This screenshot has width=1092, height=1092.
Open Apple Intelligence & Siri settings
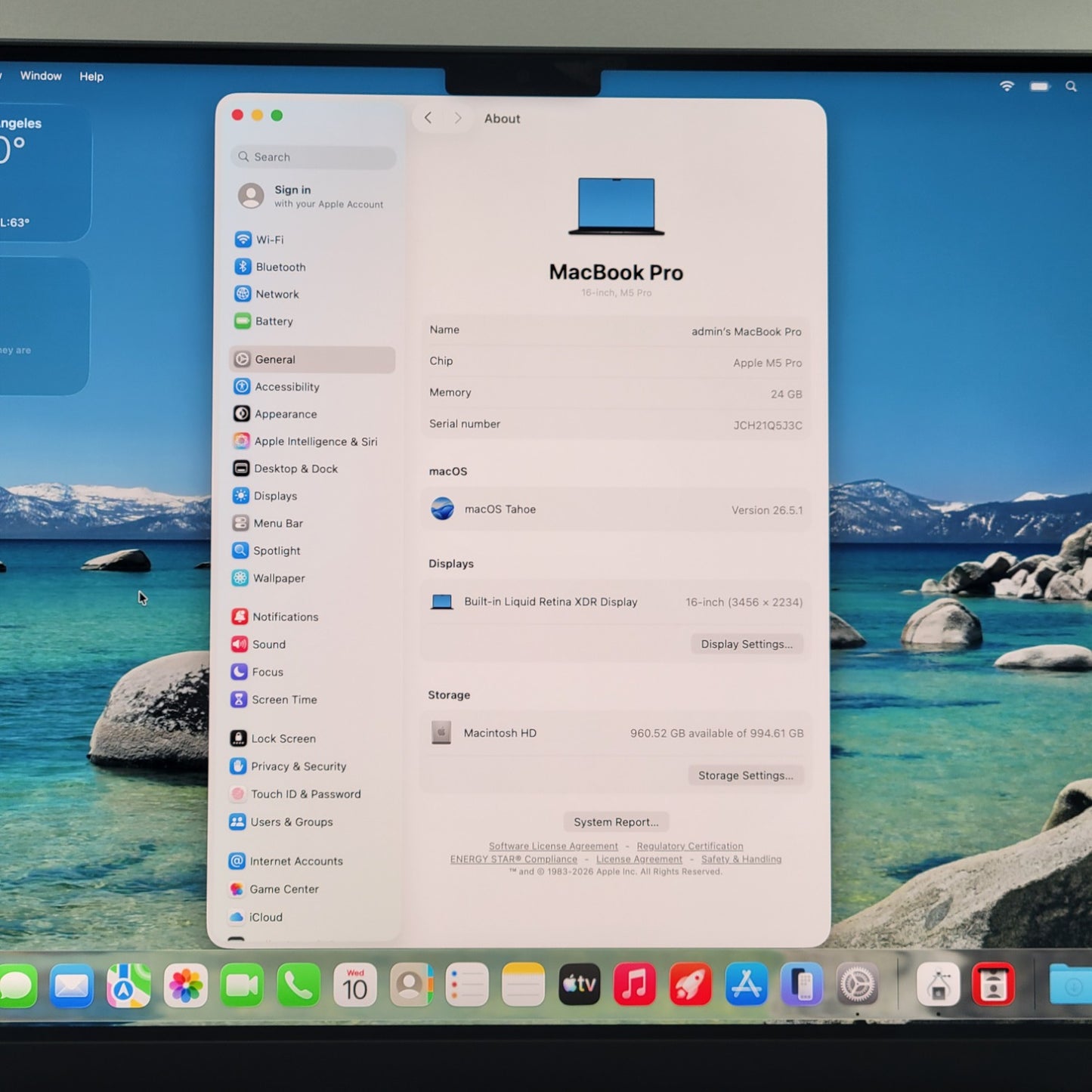312,441
